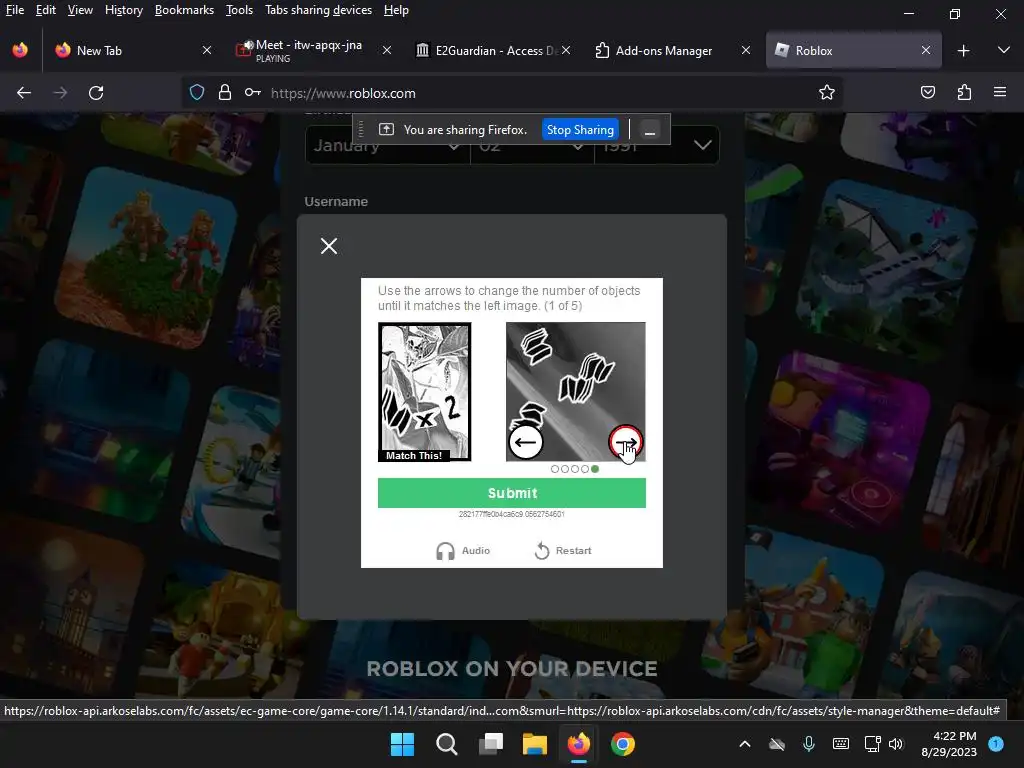Switch to the Meet itw-apqx-jna tab
This screenshot has width=1024, height=768.
[312, 50]
